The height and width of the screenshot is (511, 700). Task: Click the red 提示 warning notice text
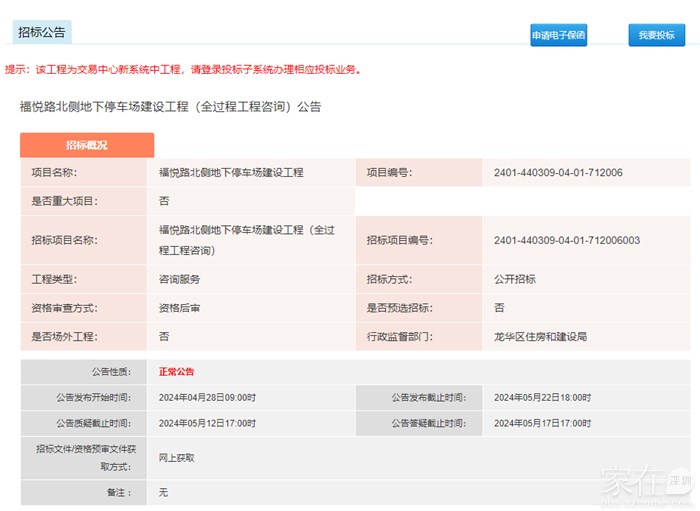pos(182,70)
